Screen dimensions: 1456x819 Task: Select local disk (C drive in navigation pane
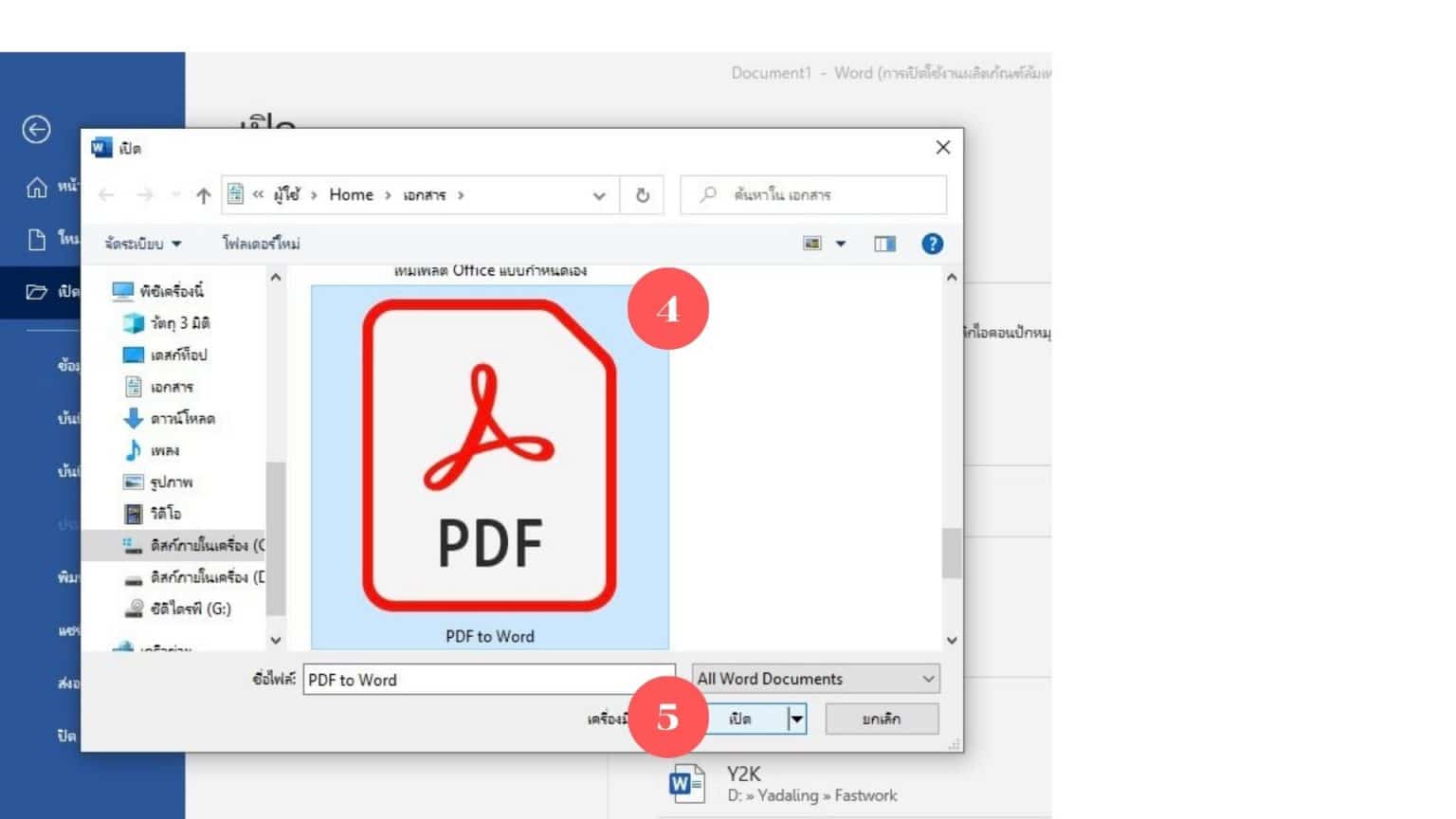193,545
